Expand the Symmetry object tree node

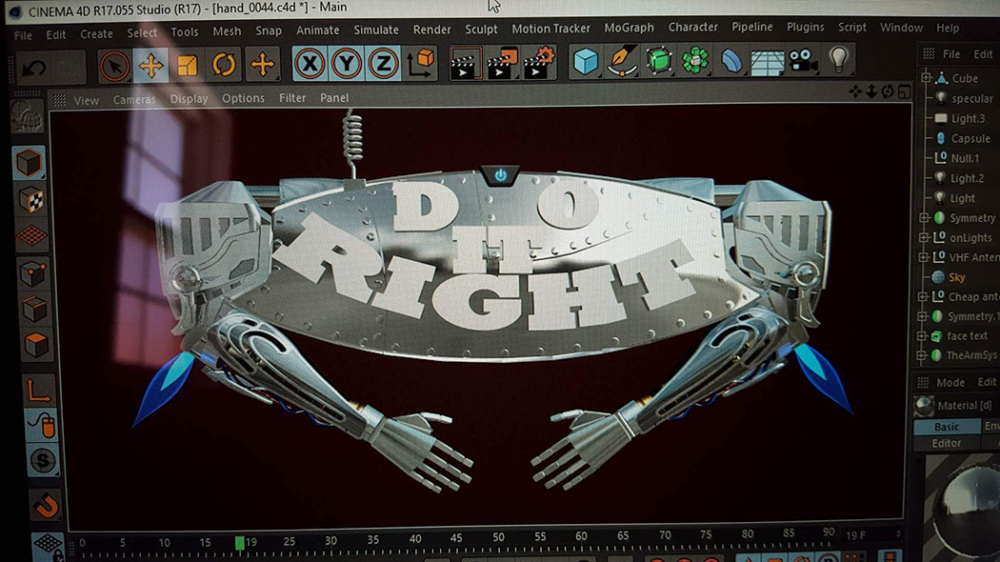coord(925,218)
